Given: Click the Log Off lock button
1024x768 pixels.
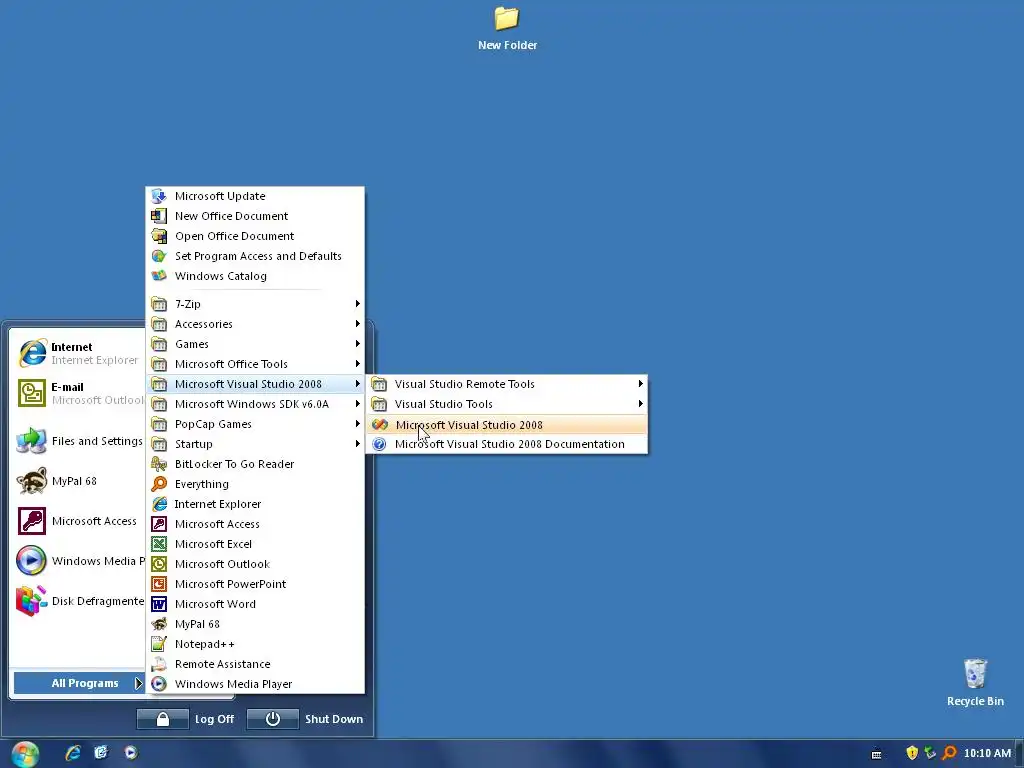Looking at the screenshot, I should pyautogui.click(x=163, y=719).
